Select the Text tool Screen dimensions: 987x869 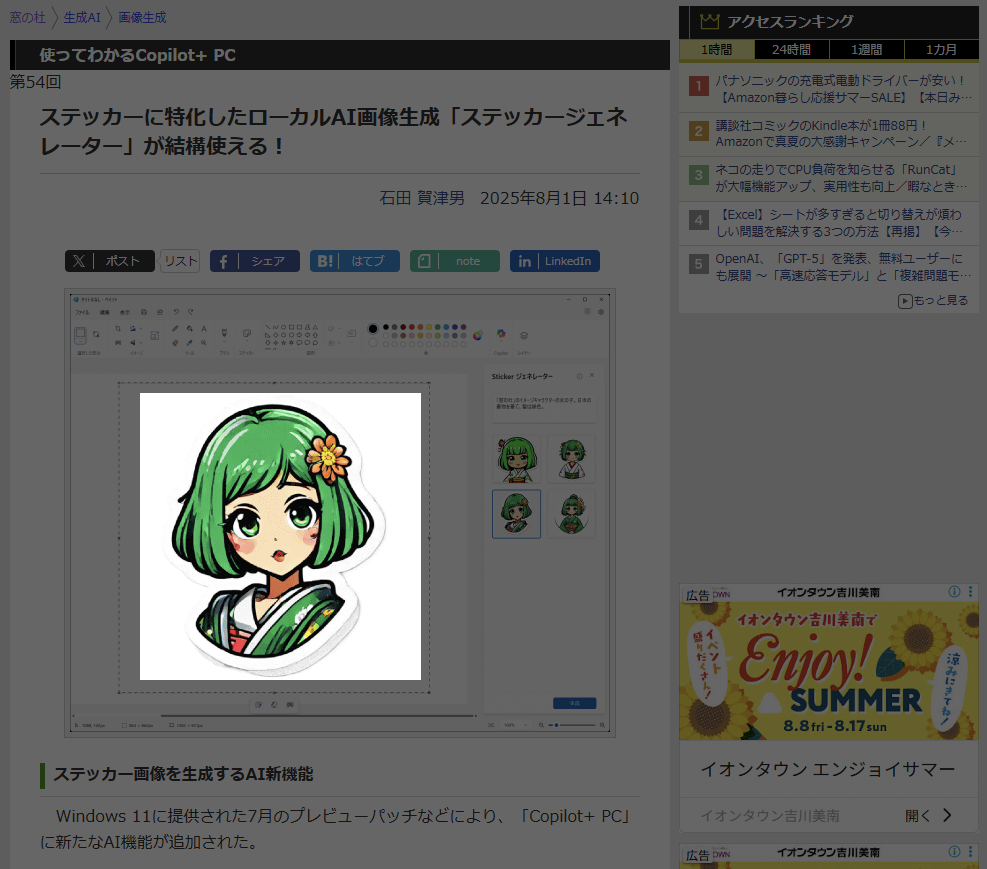point(204,328)
